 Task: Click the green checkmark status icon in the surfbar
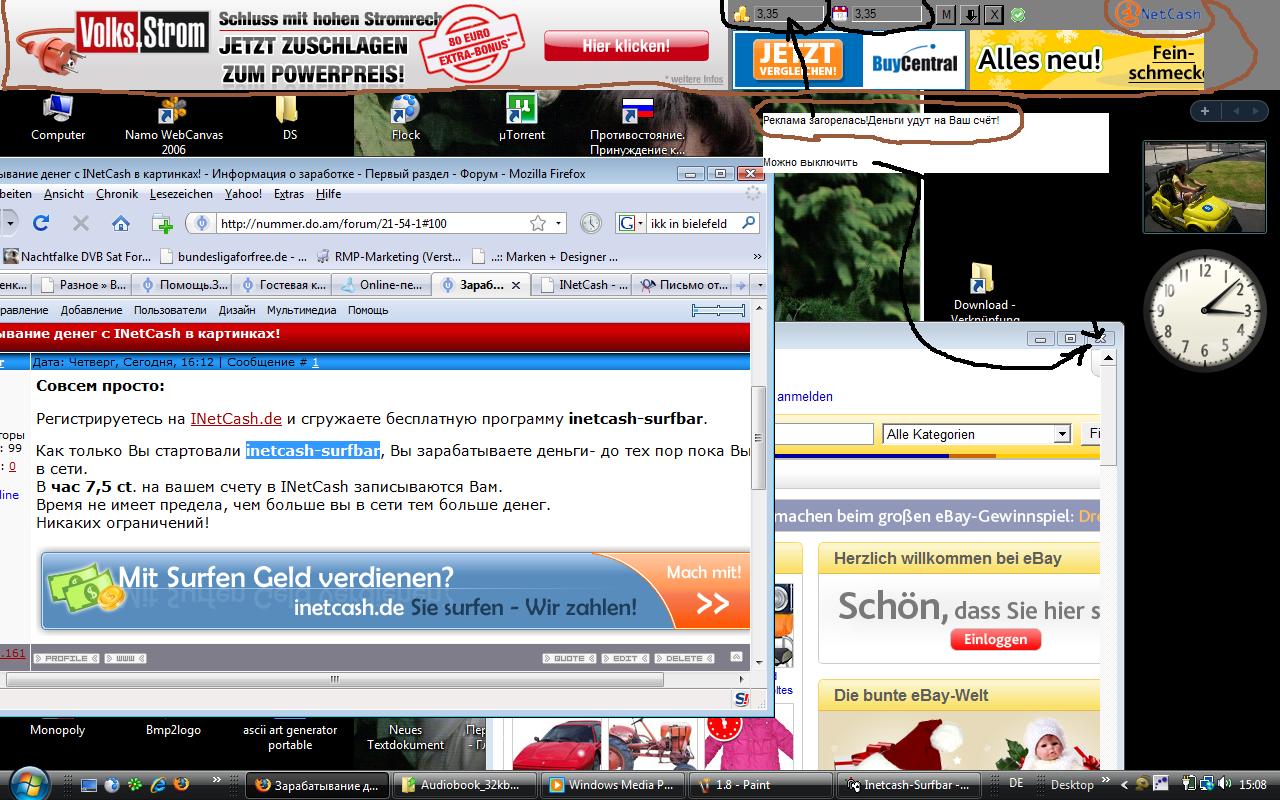pyautogui.click(x=1017, y=14)
